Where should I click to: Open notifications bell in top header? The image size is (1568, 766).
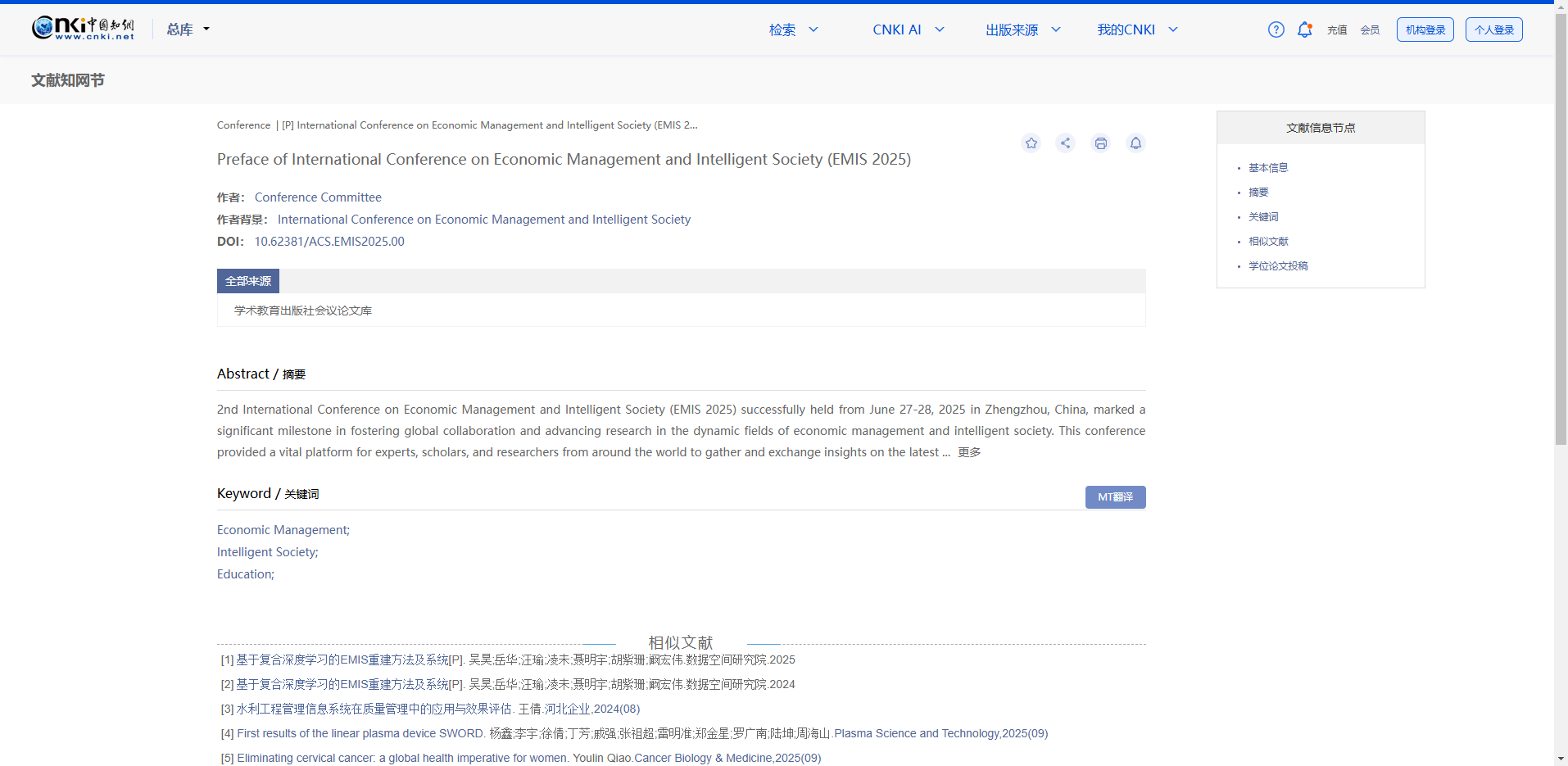tap(1304, 29)
